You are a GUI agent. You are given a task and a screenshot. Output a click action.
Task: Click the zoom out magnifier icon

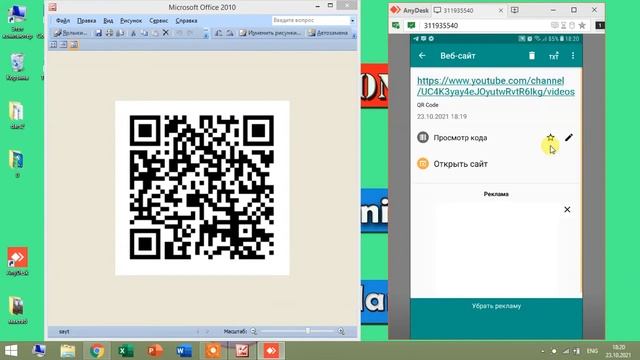pyautogui.click(x=253, y=331)
